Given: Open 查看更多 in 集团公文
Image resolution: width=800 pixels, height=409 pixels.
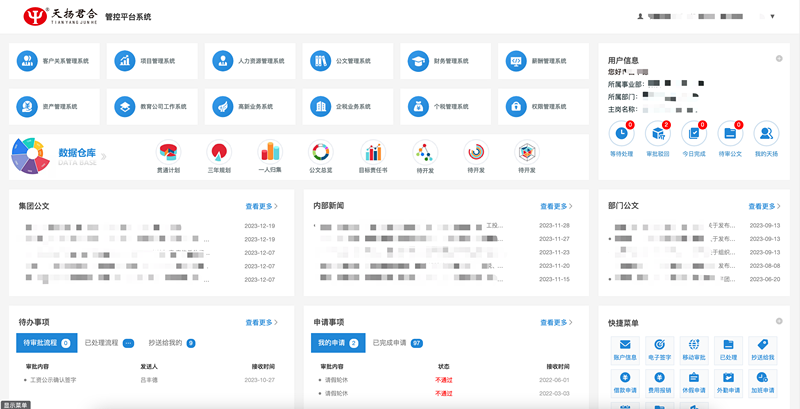Looking at the screenshot, I should (262, 207).
